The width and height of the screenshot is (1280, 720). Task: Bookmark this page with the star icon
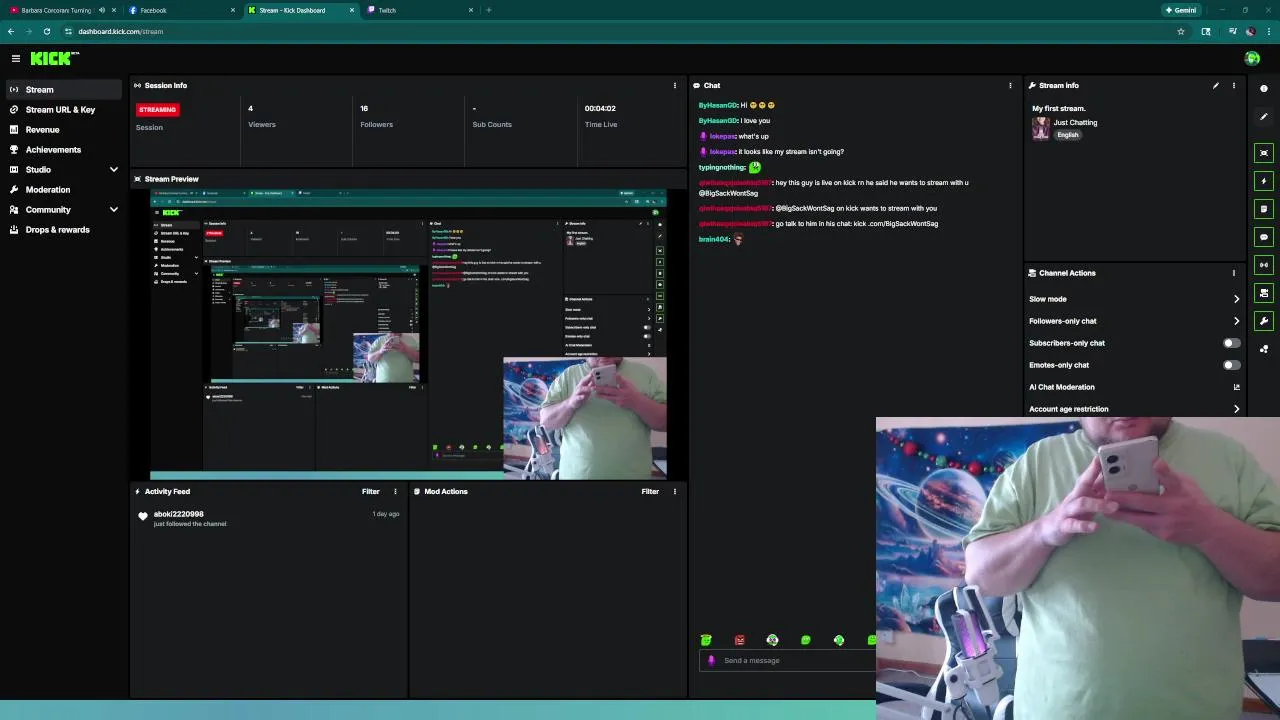click(x=1181, y=31)
